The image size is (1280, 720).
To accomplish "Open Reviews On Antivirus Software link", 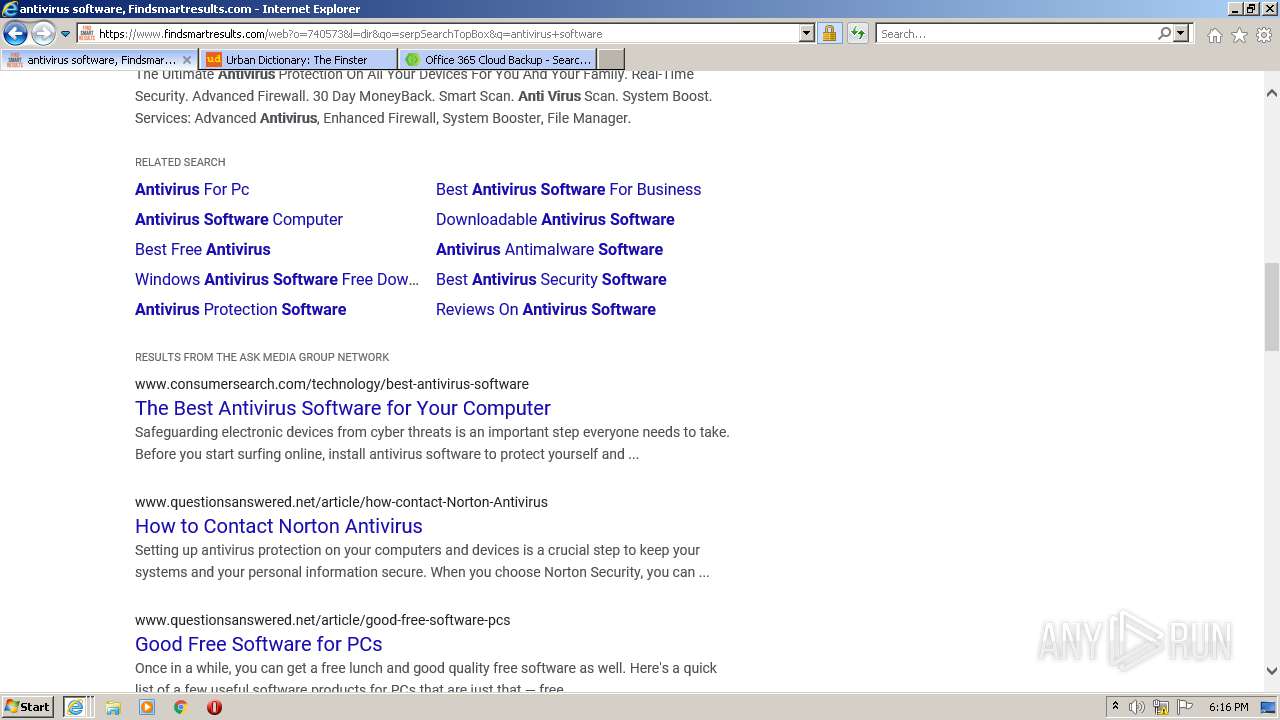I will tap(546, 309).
